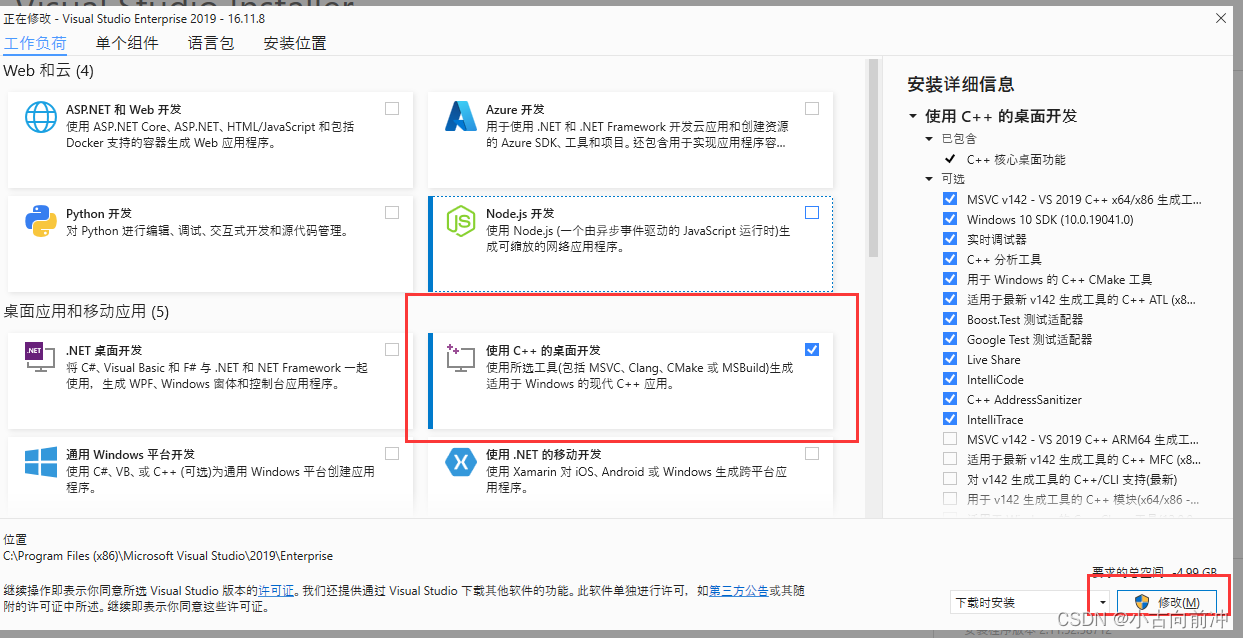This screenshot has width=1243, height=638.
Task: Click the Universal Windows Platform logo icon
Action: (x=41, y=462)
